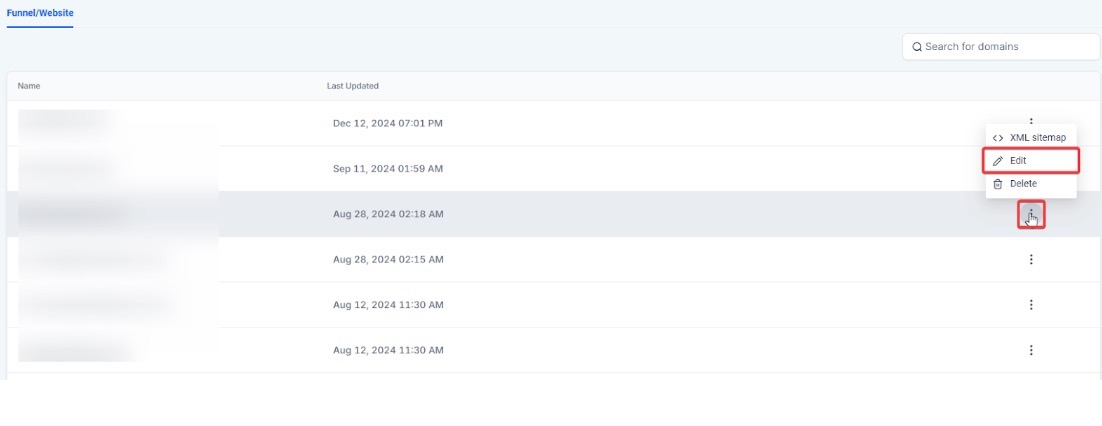Click the three-dot menu on the highlighted Aug 28 02:18 AM row
Viewport: 1102px width, 426px height.
pos(1031,214)
